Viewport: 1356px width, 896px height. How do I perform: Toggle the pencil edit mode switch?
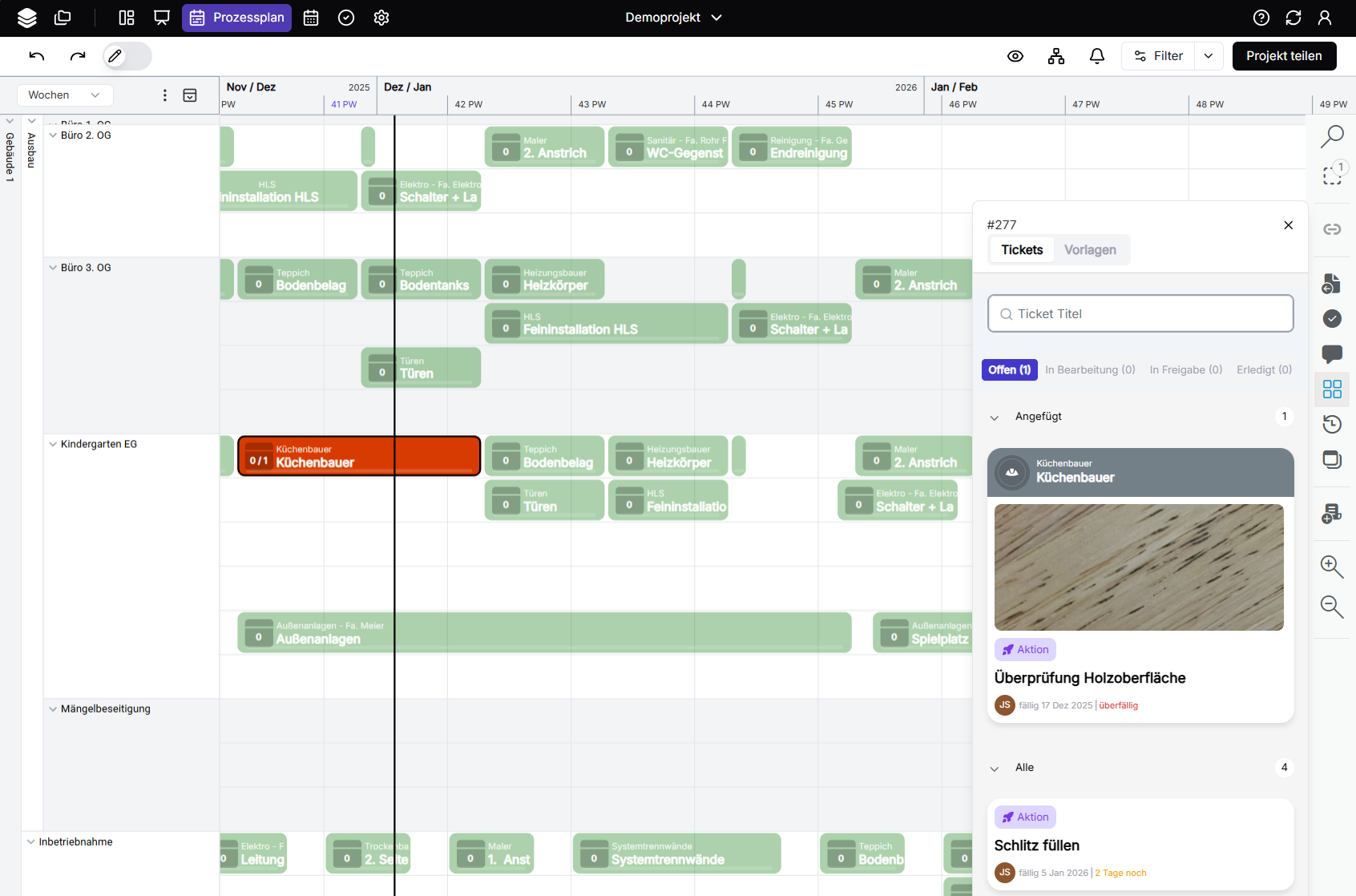[x=127, y=56]
